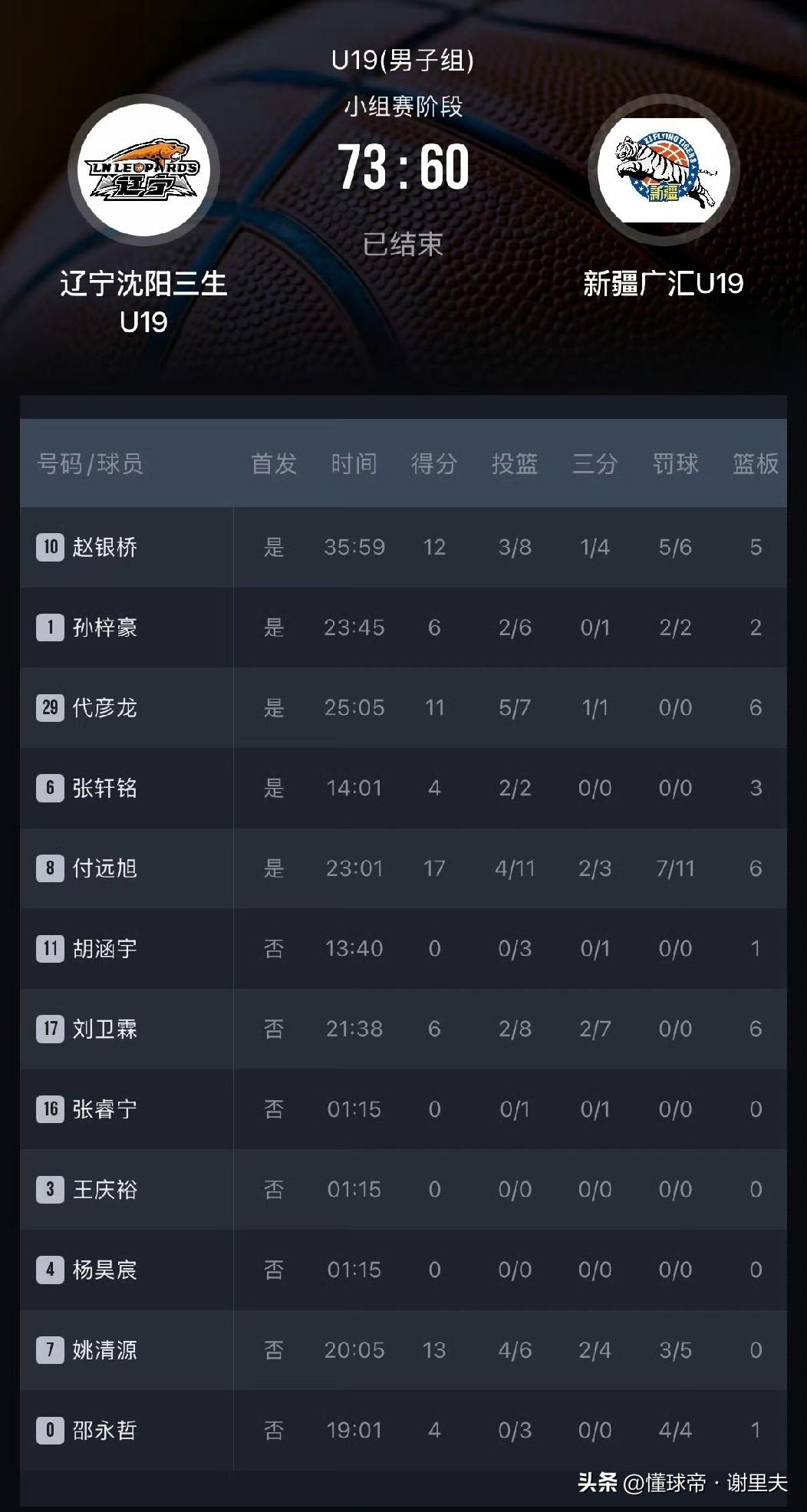Sort by the 得分 column header

(434, 463)
